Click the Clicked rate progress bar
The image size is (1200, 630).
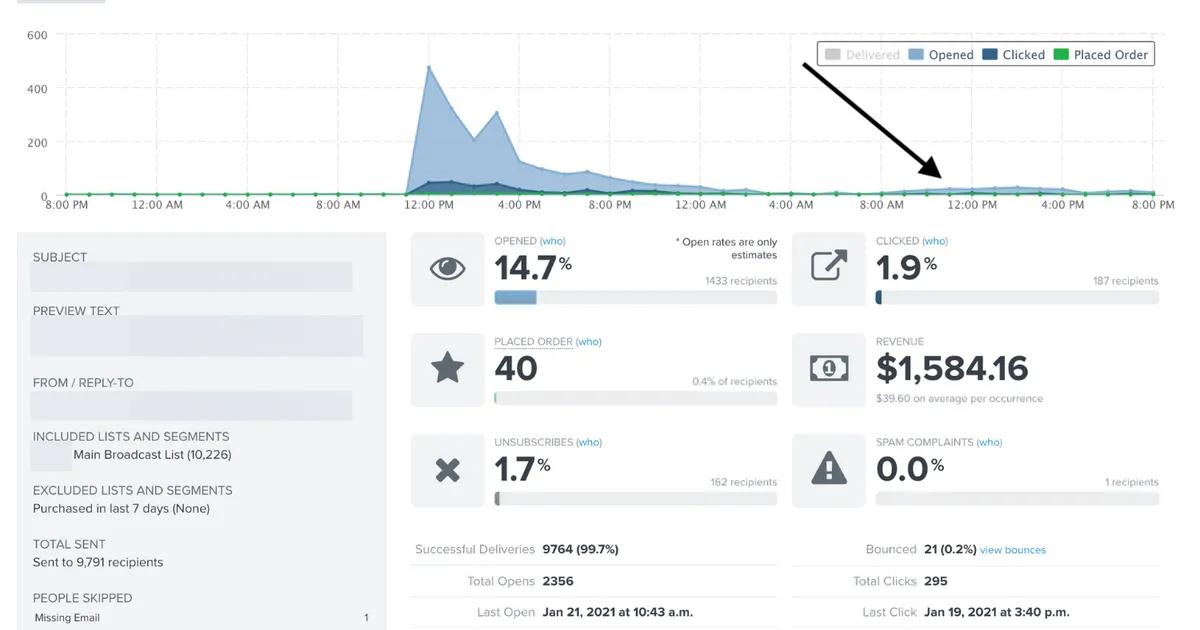pos(1017,297)
